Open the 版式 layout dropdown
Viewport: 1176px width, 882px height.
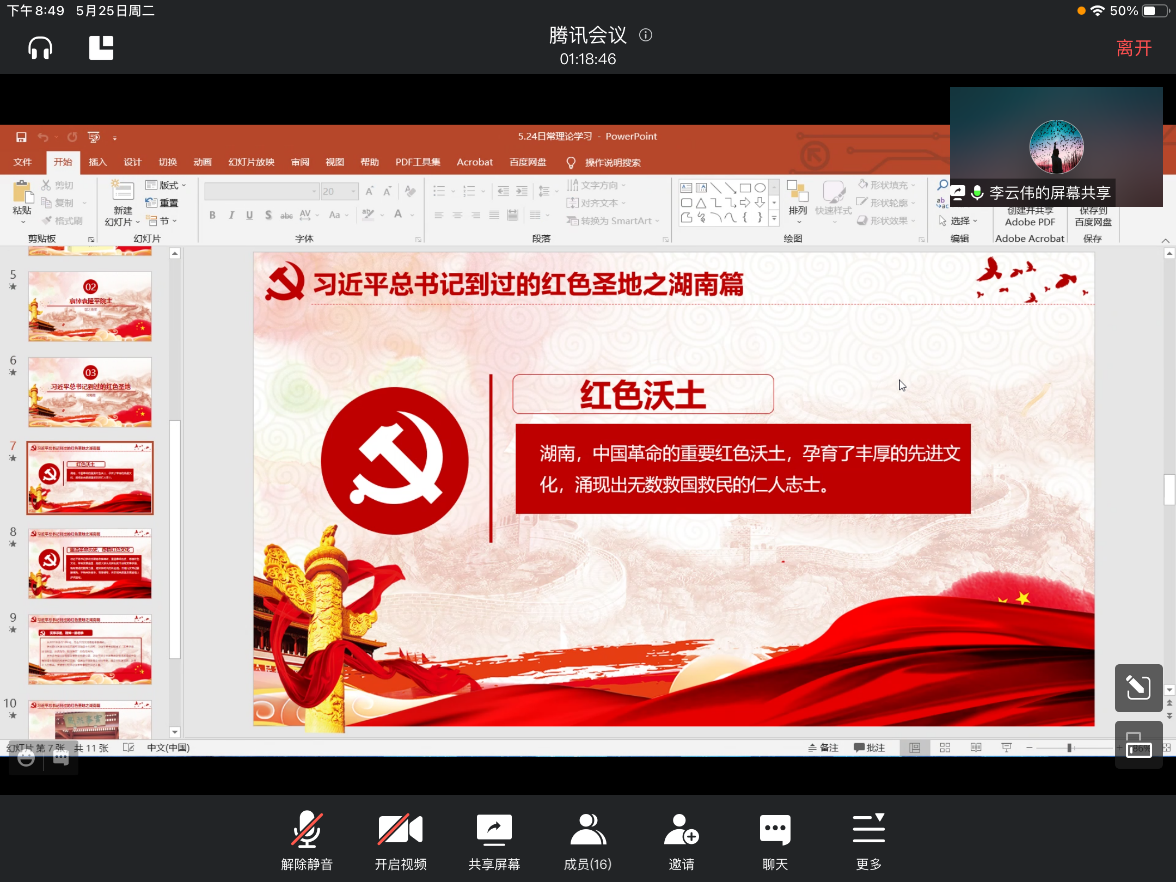[x=166, y=185]
